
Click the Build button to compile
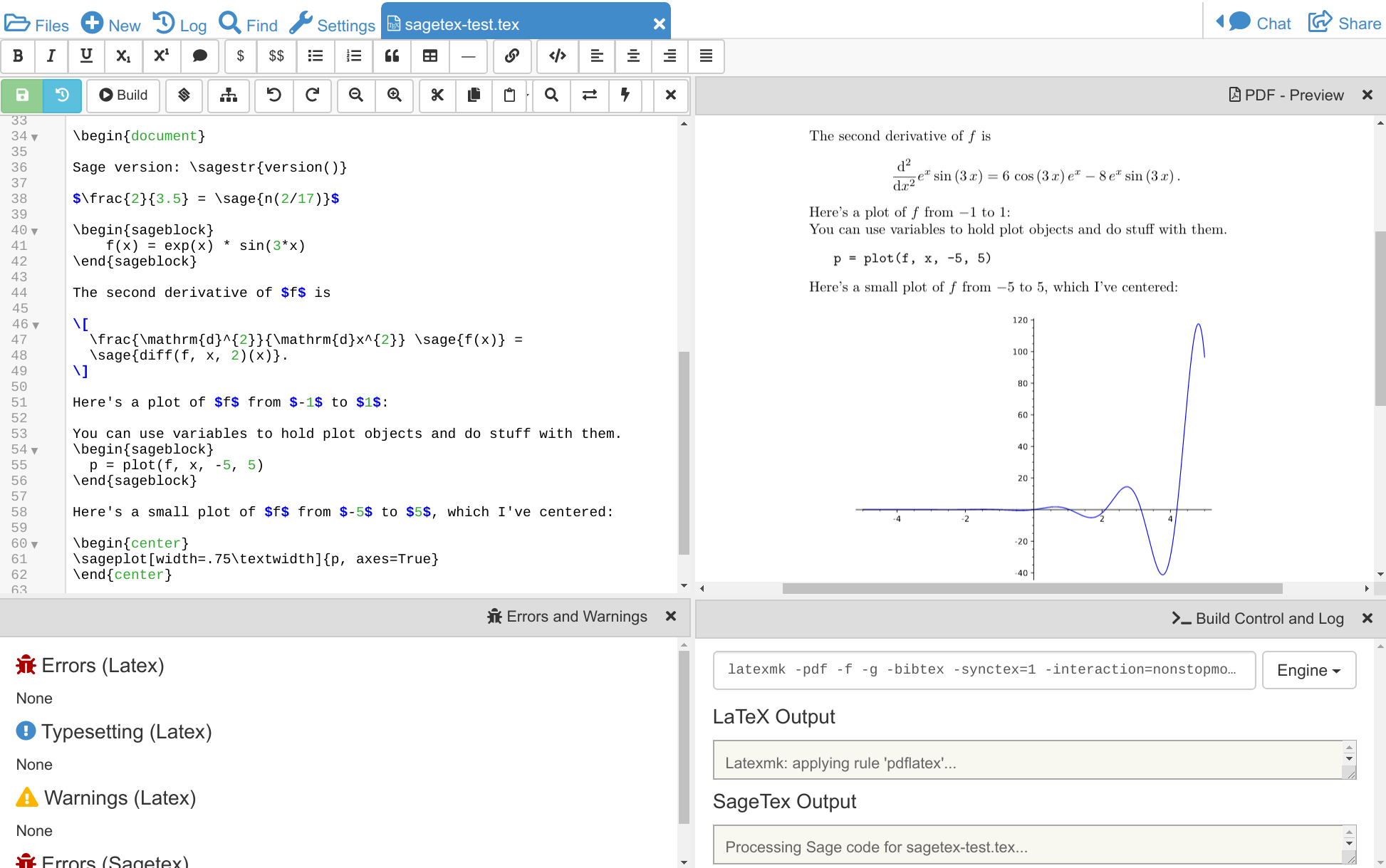(x=122, y=95)
